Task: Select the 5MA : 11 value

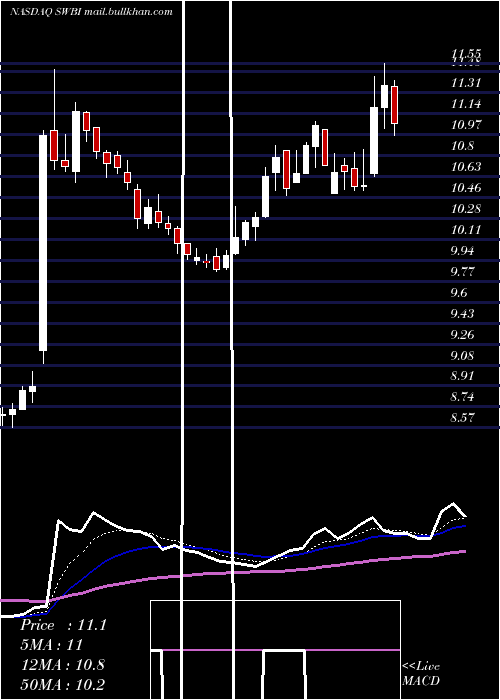Action: [52, 645]
